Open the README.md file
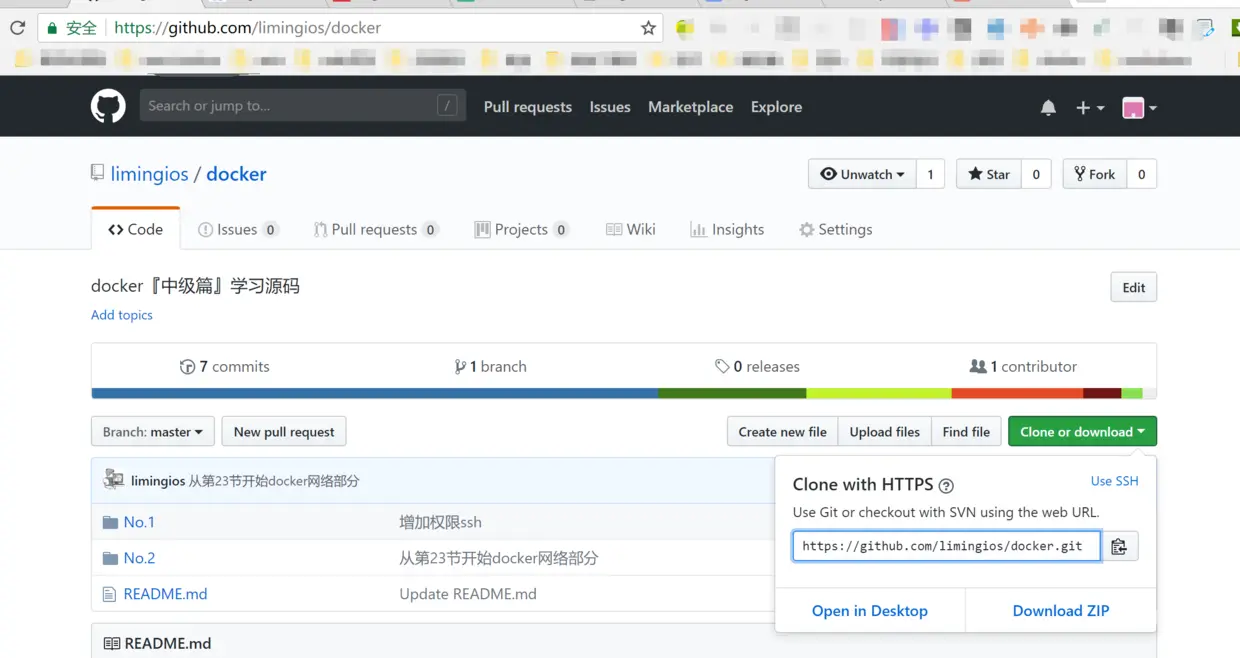1240x658 pixels. coord(165,594)
